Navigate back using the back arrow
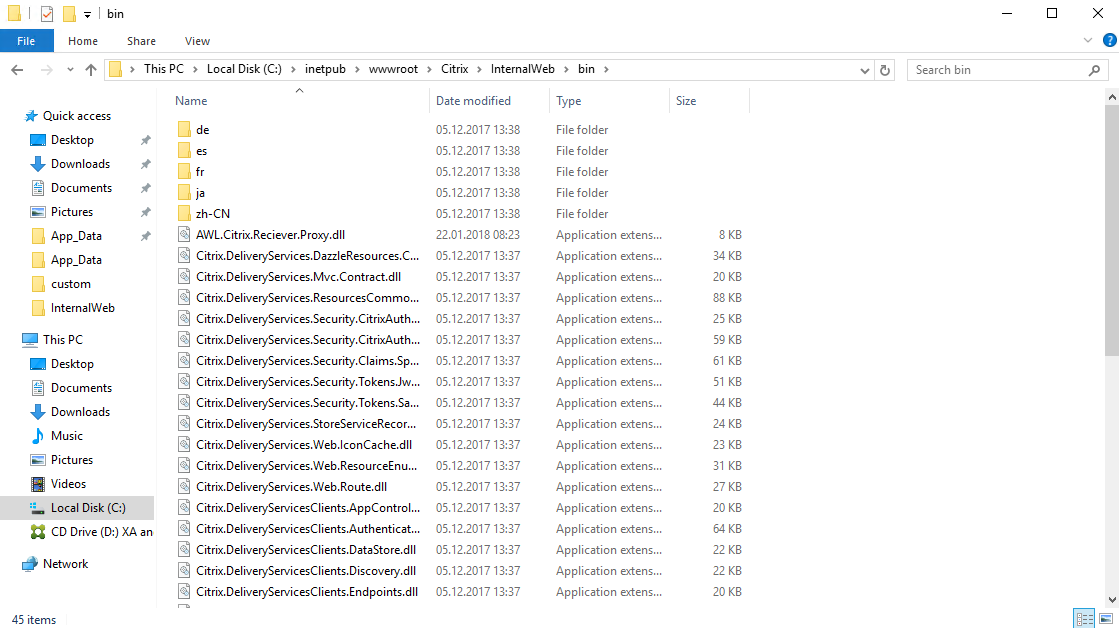 click(17, 69)
